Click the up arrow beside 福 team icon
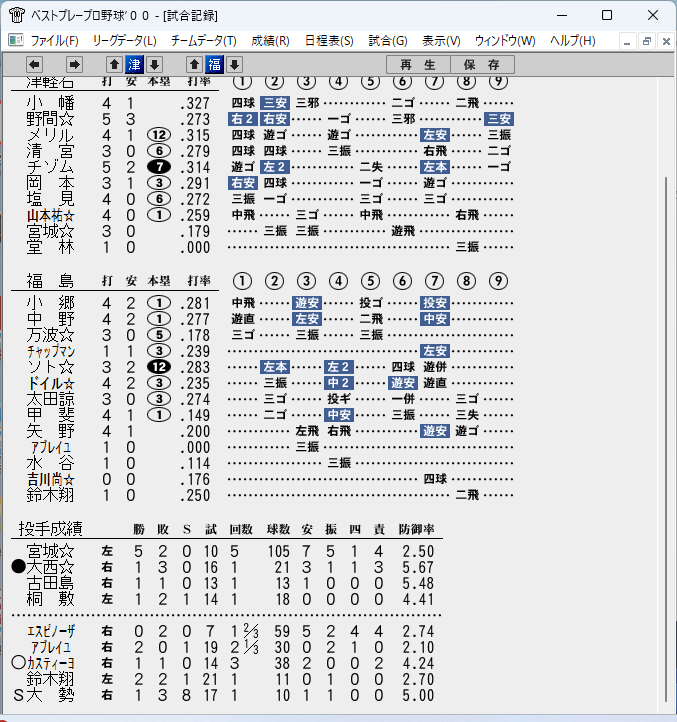This screenshot has width=677, height=722. pyautogui.click(x=194, y=64)
